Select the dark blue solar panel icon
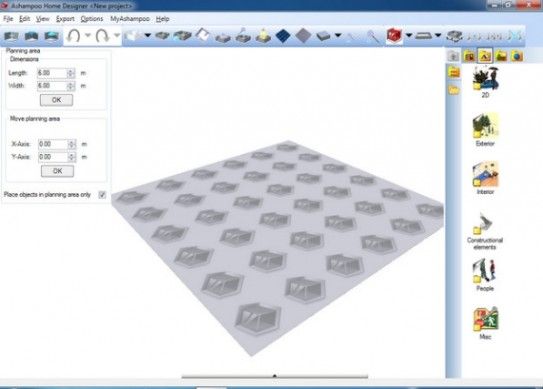Image resolution: width=543 pixels, height=389 pixels. coord(283,36)
